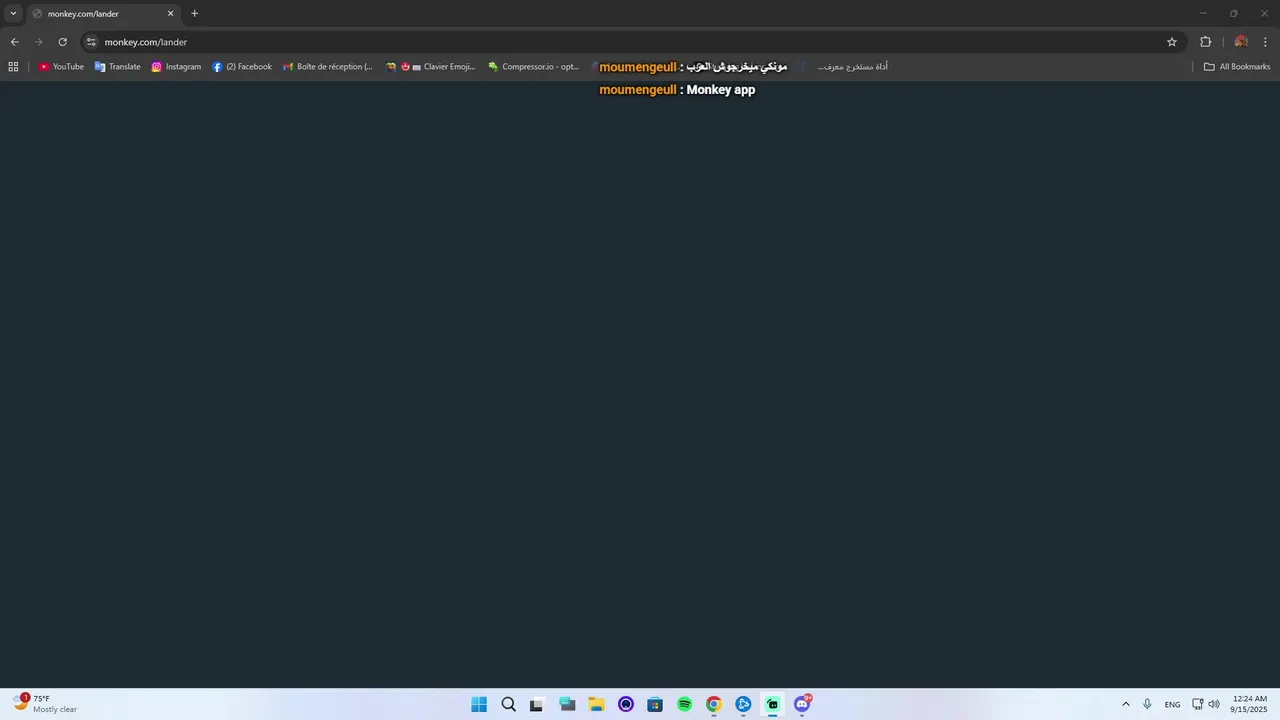Open the apps grid in bookmarks bar

pos(13,67)
